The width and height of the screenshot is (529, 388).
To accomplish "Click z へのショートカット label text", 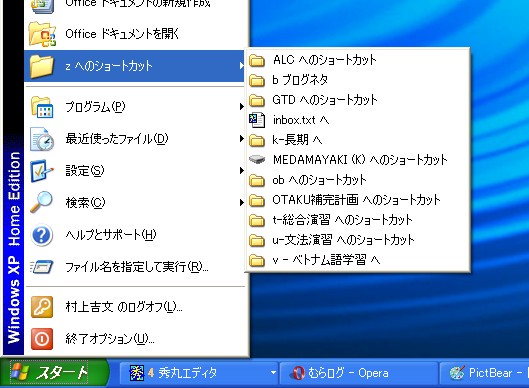I will [x=109, y=66].
